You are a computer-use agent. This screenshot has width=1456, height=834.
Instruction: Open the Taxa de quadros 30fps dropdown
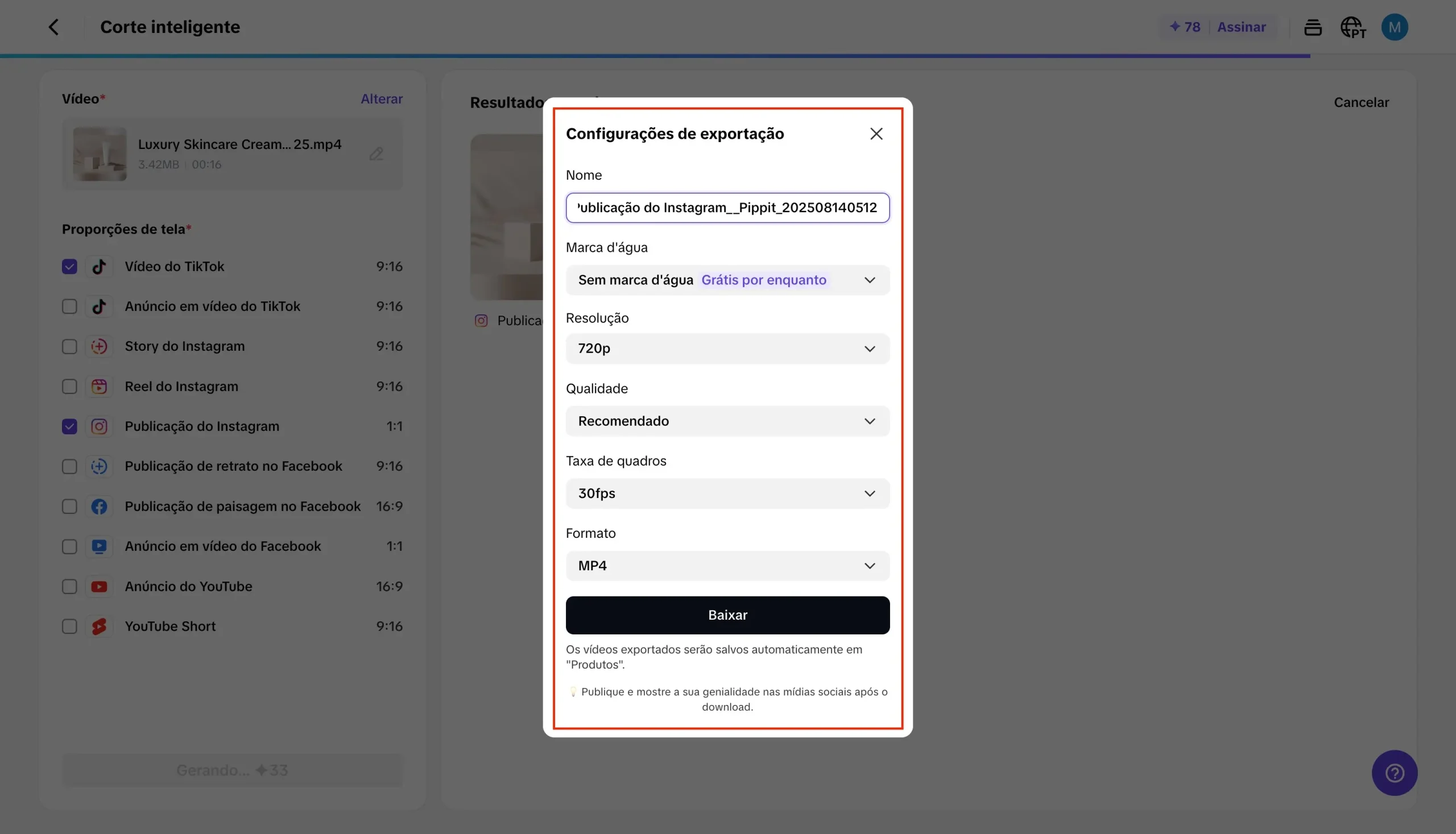[x=727, y=494]
